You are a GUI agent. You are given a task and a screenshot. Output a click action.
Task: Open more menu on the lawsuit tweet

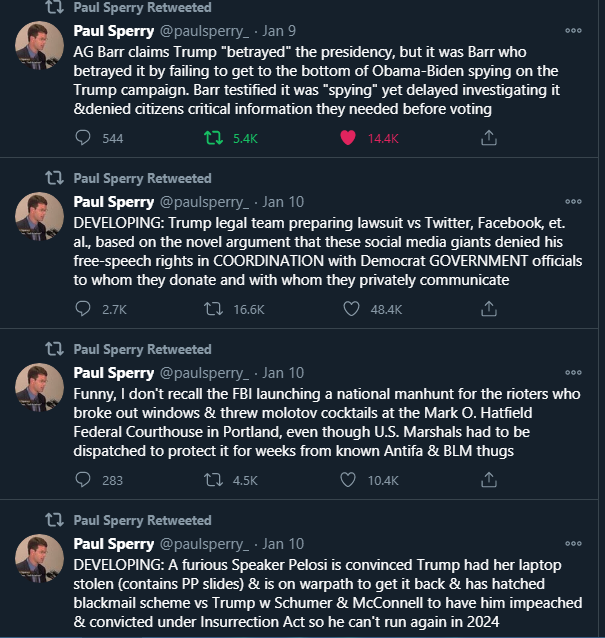click(573, 201)
